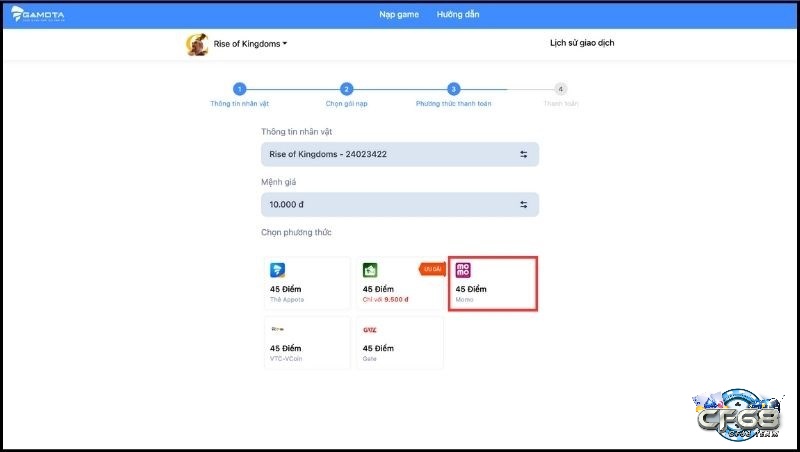Click the Gamota logo

point(38,14)
